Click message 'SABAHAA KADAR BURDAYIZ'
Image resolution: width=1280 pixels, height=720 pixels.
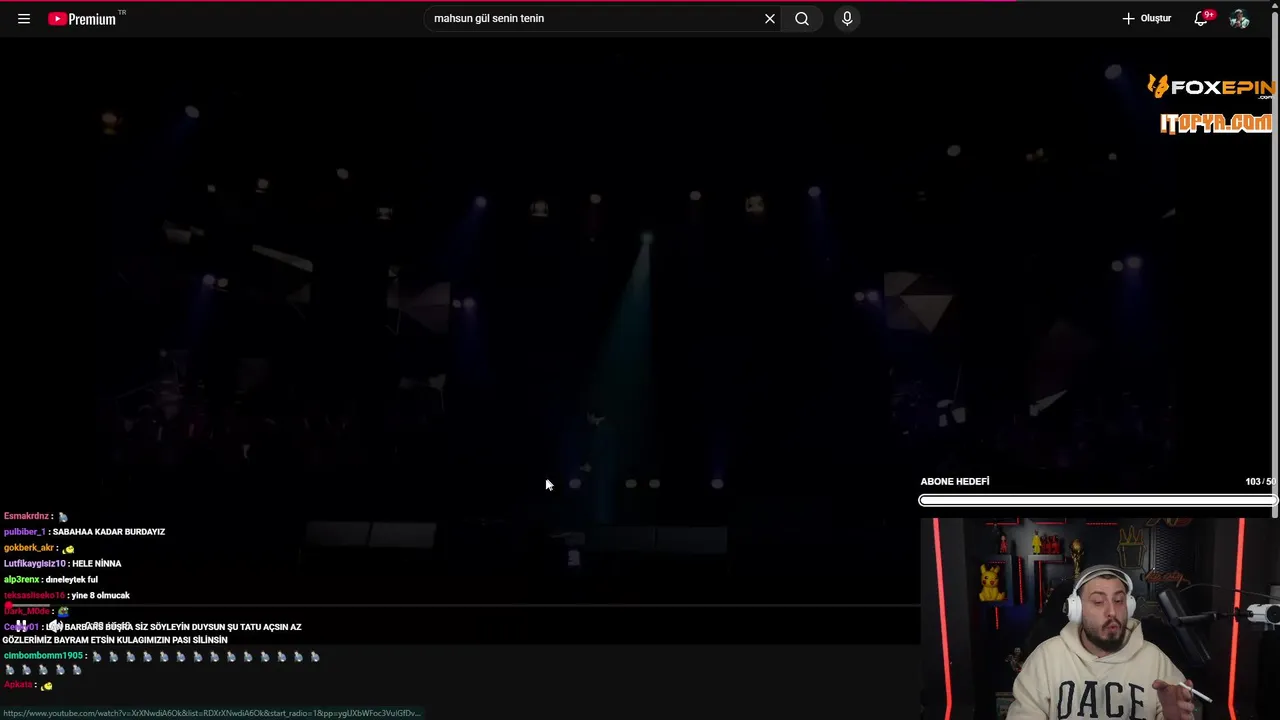click(109, 532)
